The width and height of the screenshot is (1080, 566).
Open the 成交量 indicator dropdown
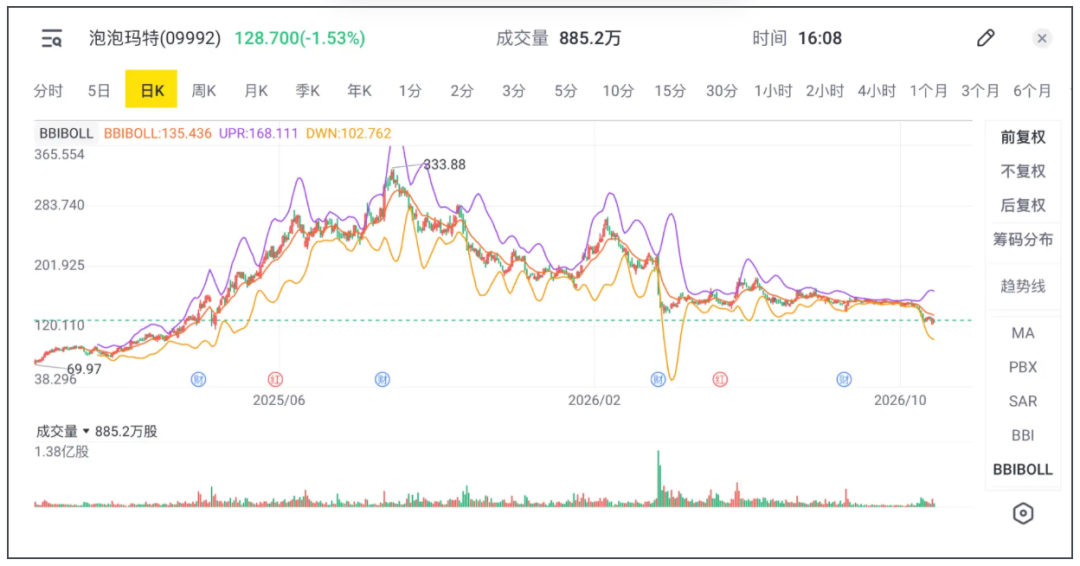coord(63,432)
